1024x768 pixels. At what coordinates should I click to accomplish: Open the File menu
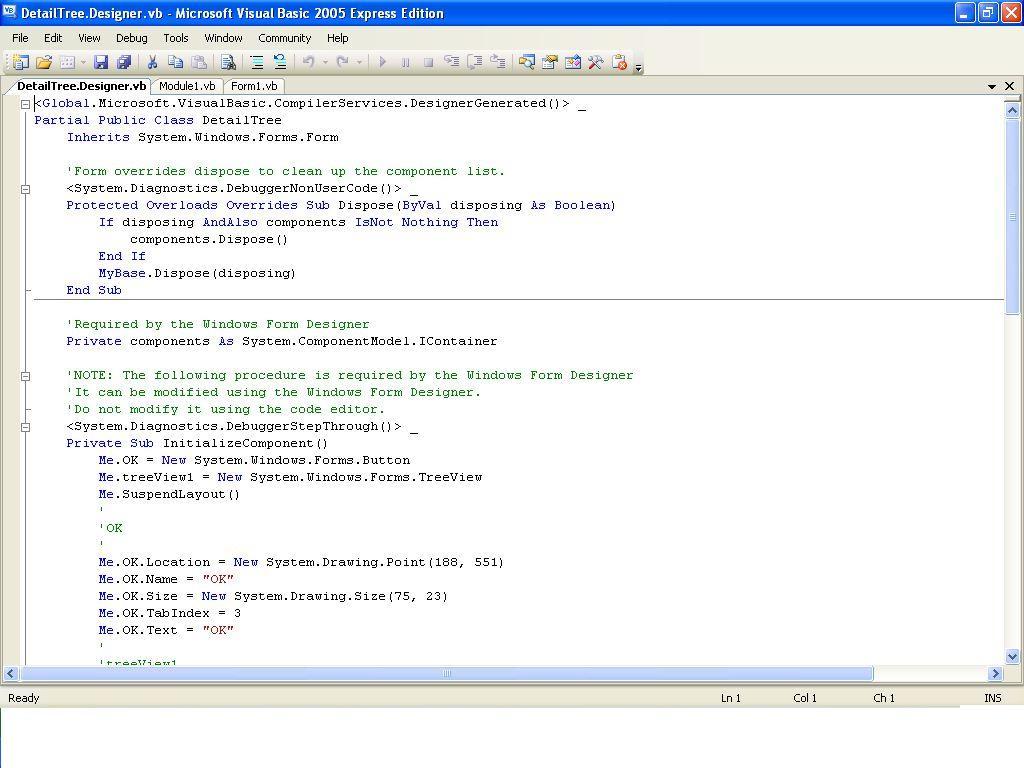[20, 38]
